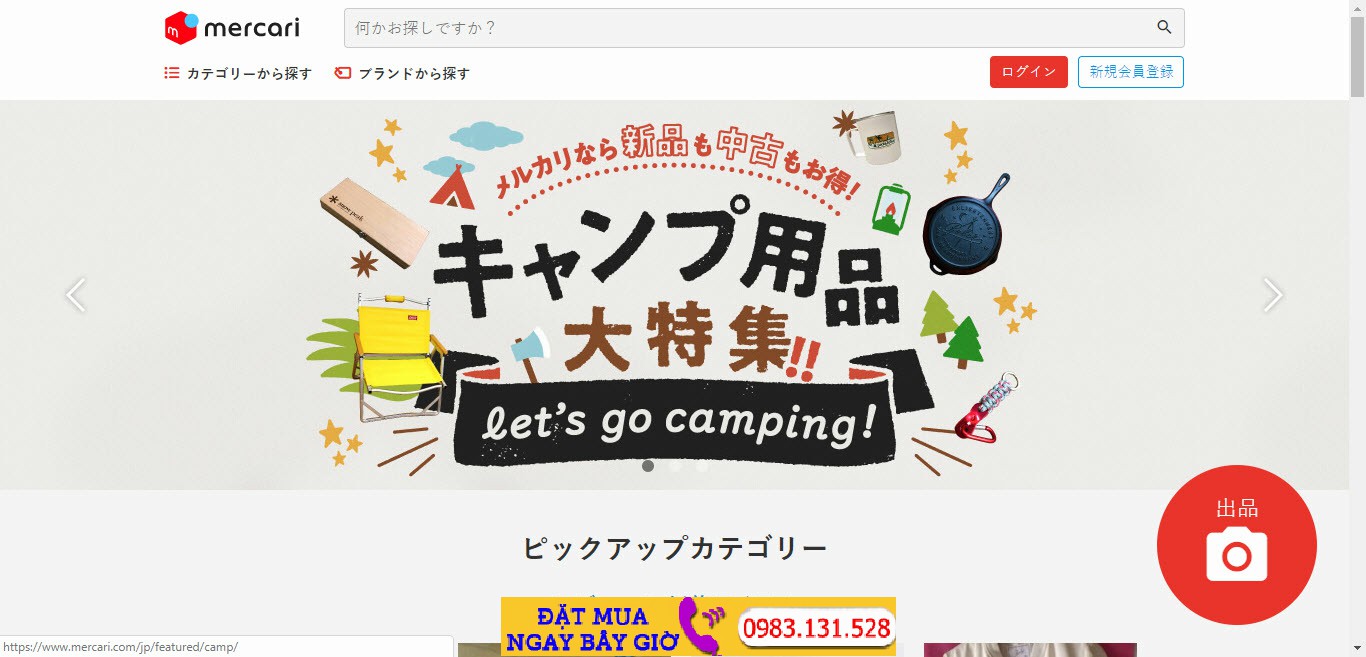The height and width of the screenshot is (657, 1366).
Task: Open the キャンプ用品大特集 camping banner
Action: point(674,295)
